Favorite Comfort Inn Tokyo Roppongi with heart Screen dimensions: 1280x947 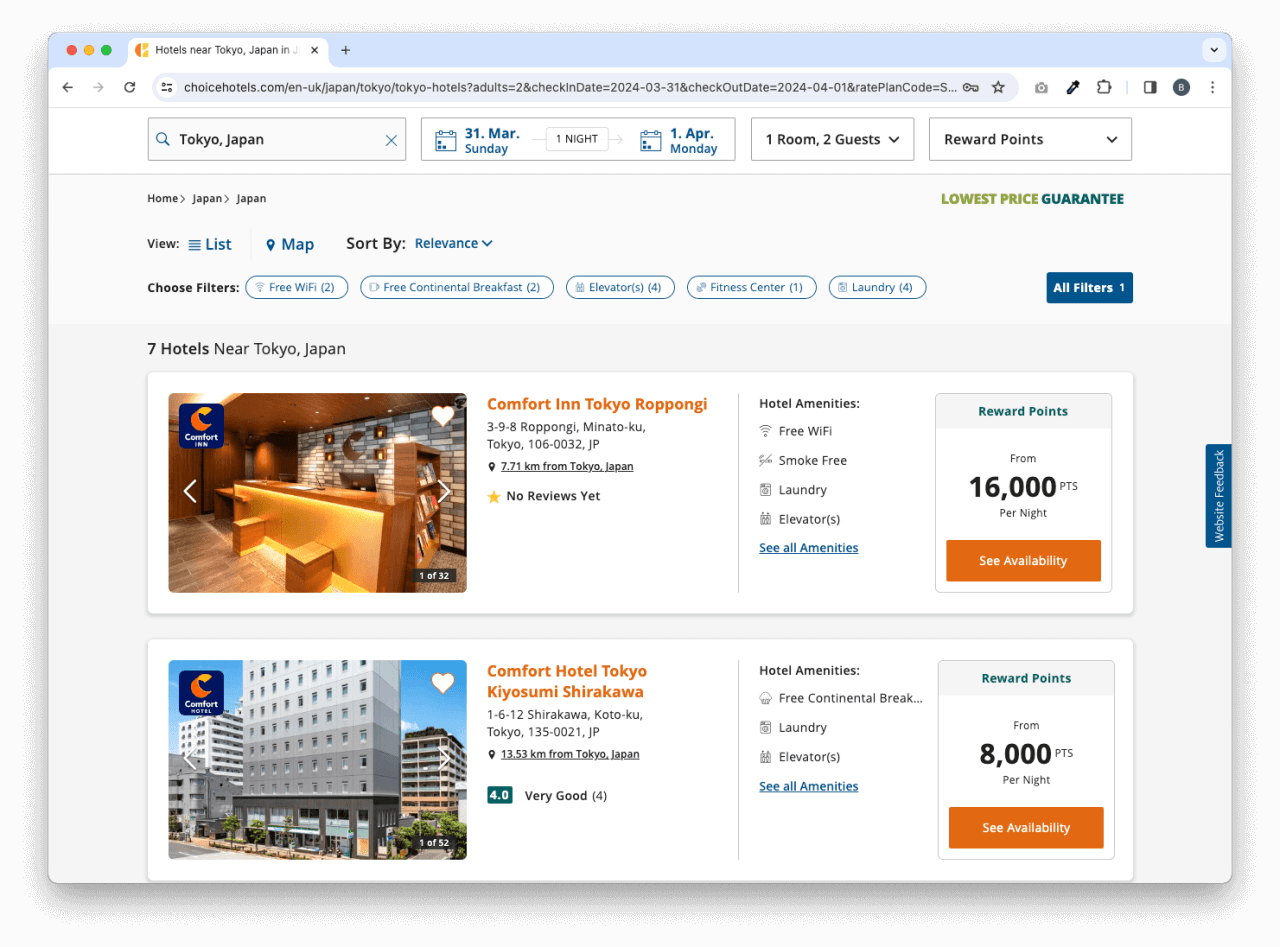click(443, 416)
